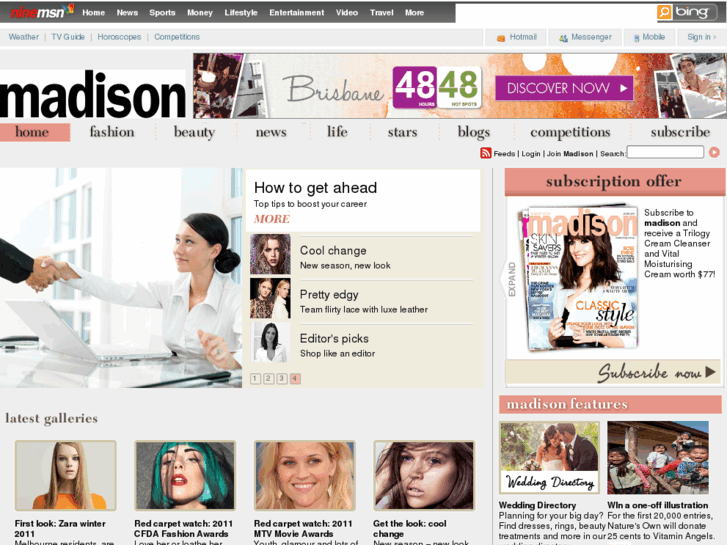
Task: Open the More menu in ninemsn bar
Action: coord(414,13)
